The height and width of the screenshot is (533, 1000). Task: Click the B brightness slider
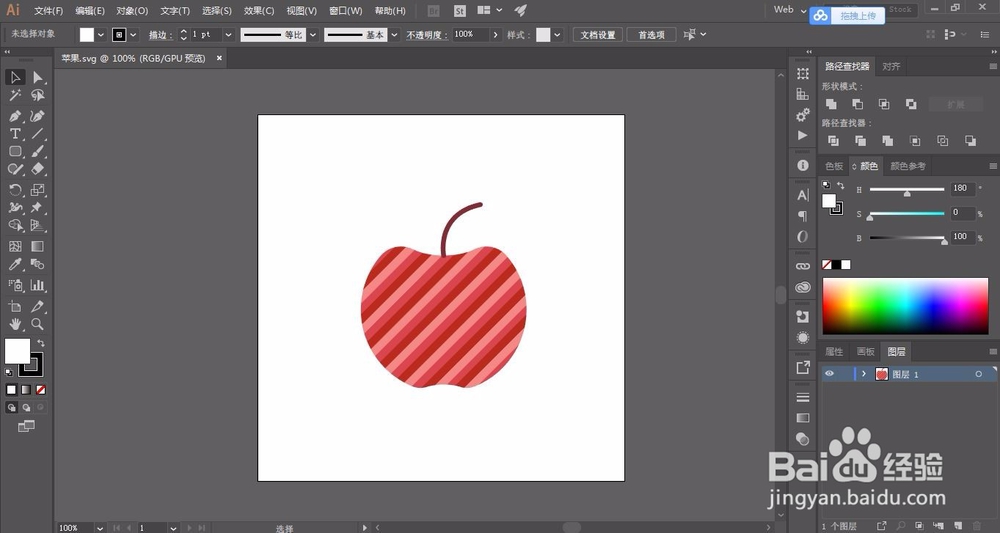tap(907, 238)
